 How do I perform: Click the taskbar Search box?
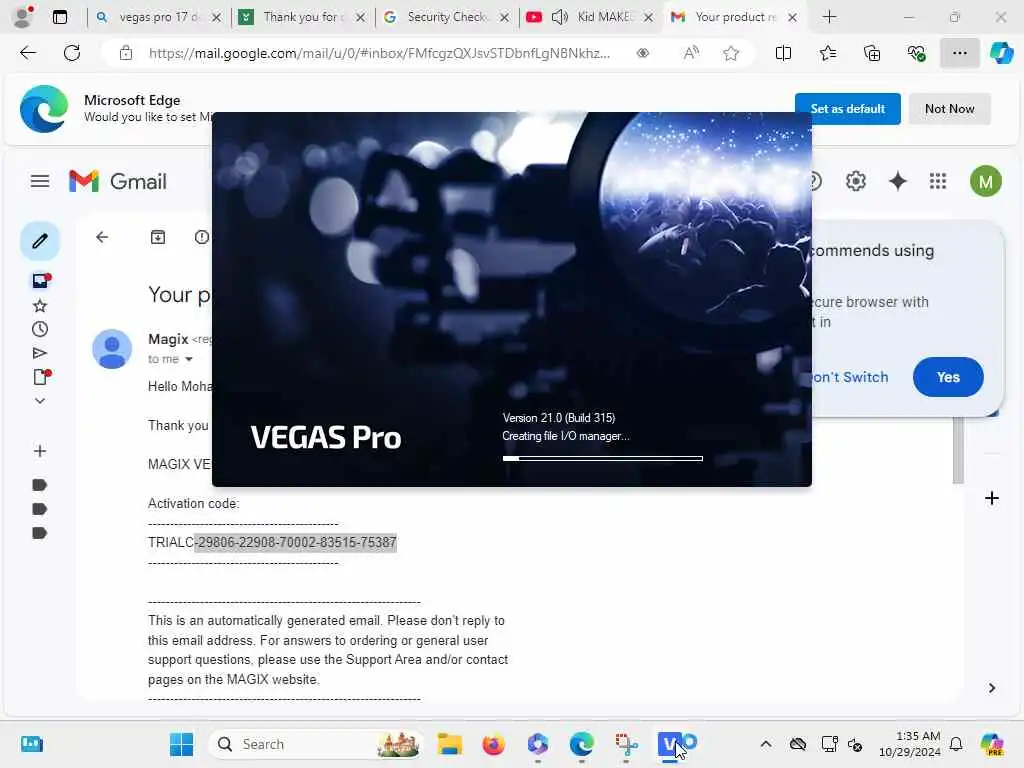point(316,744)
